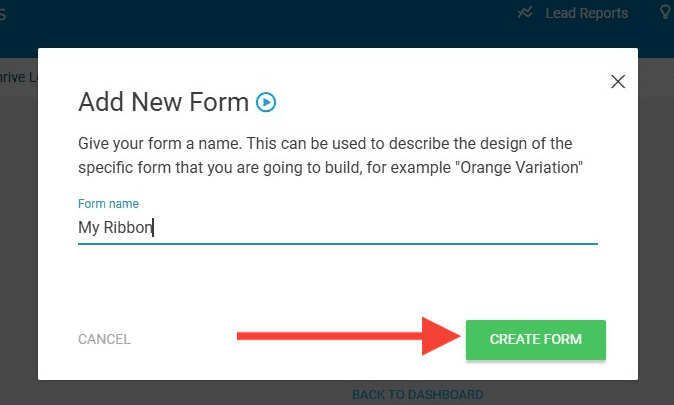Click the Lead Reports chart icon

tap(526, 13)
